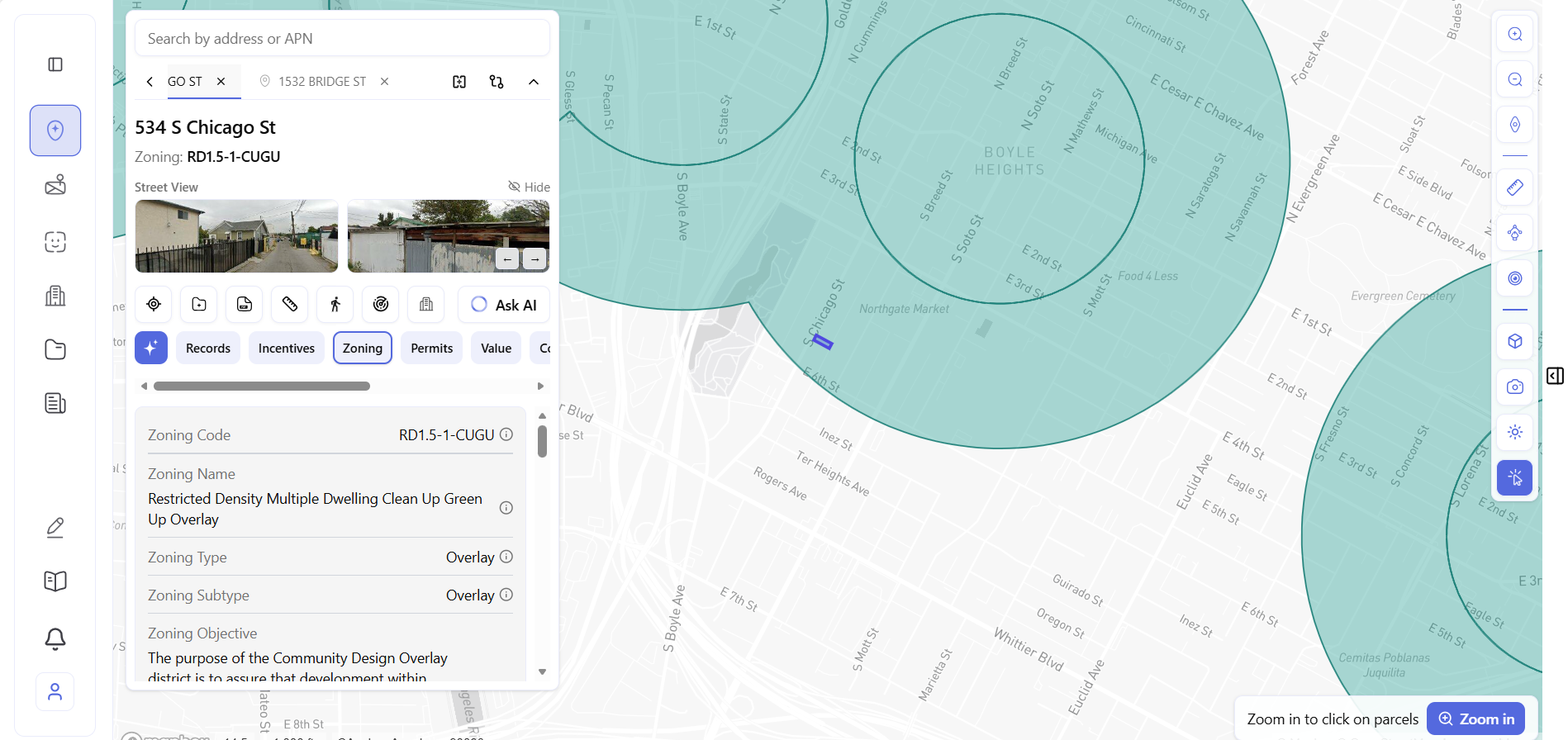Export PDF report icon
The width and height of the screenshot is (1568, 740).
[x=245, y=304]
